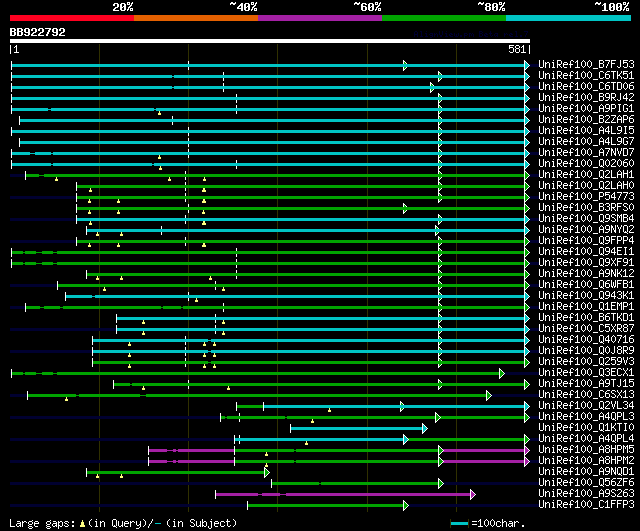Open the UniRef100_A9TJ15 entry
Screen dimensions: 640x531
[586, 384]
